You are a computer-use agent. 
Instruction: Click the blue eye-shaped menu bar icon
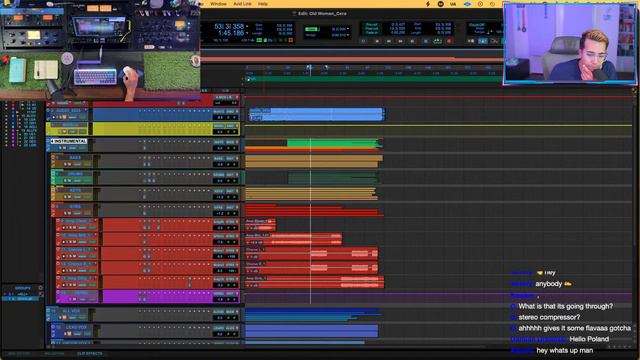[x=467, y=4]
